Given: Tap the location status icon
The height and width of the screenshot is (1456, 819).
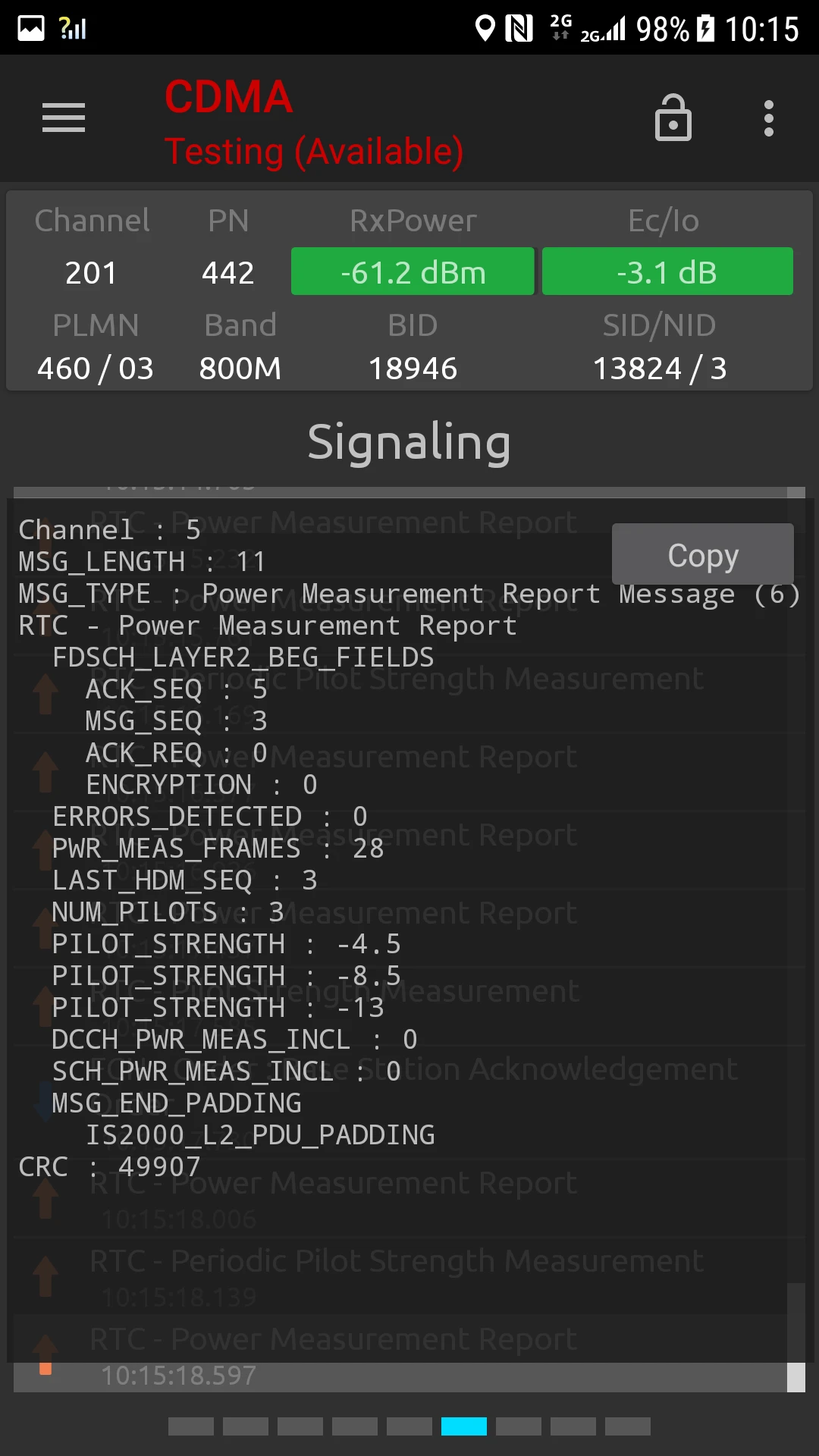Looking at the screenshot, I should click(485, 29).
